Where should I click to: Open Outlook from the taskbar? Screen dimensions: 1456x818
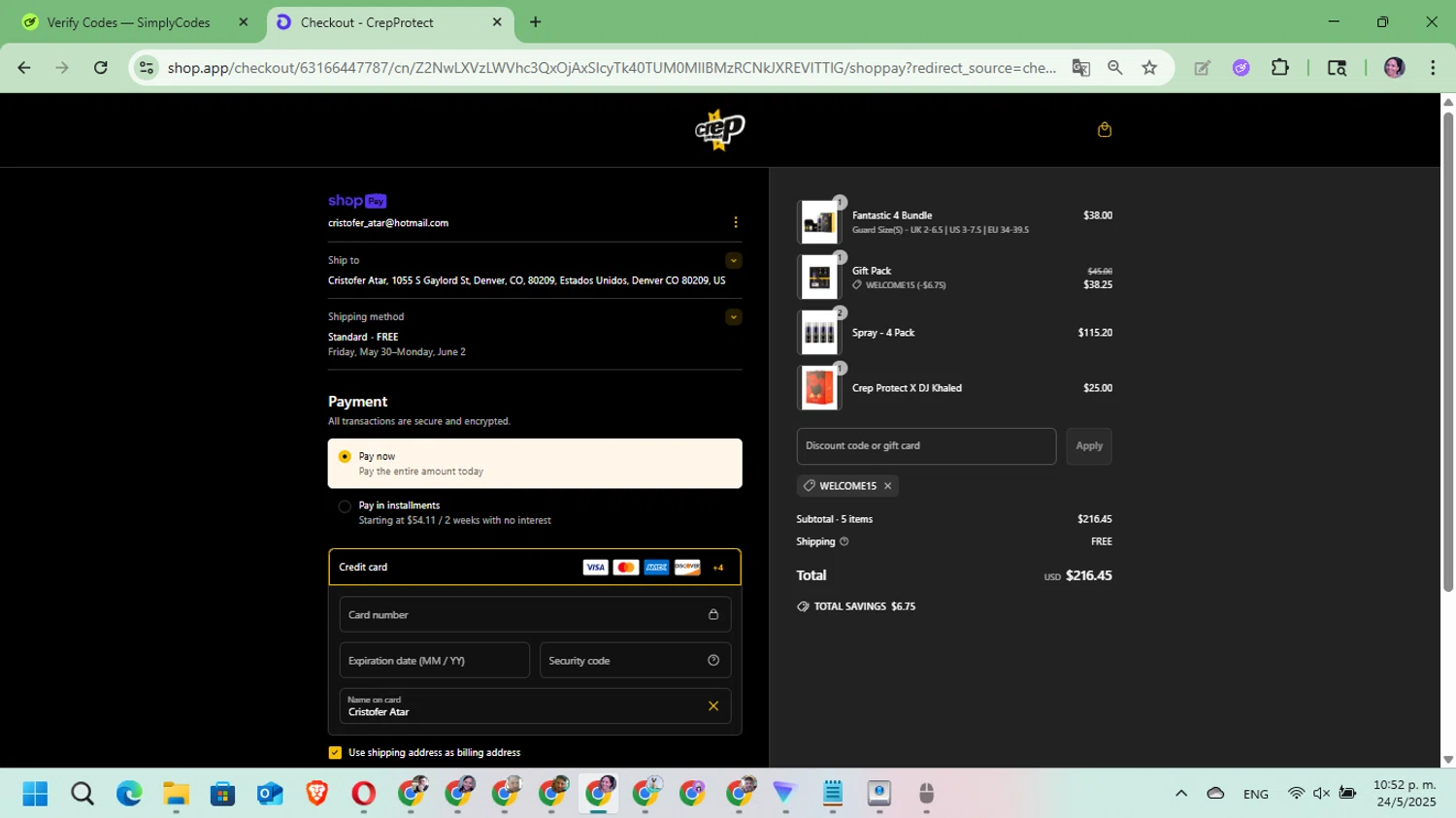(270, 794)
